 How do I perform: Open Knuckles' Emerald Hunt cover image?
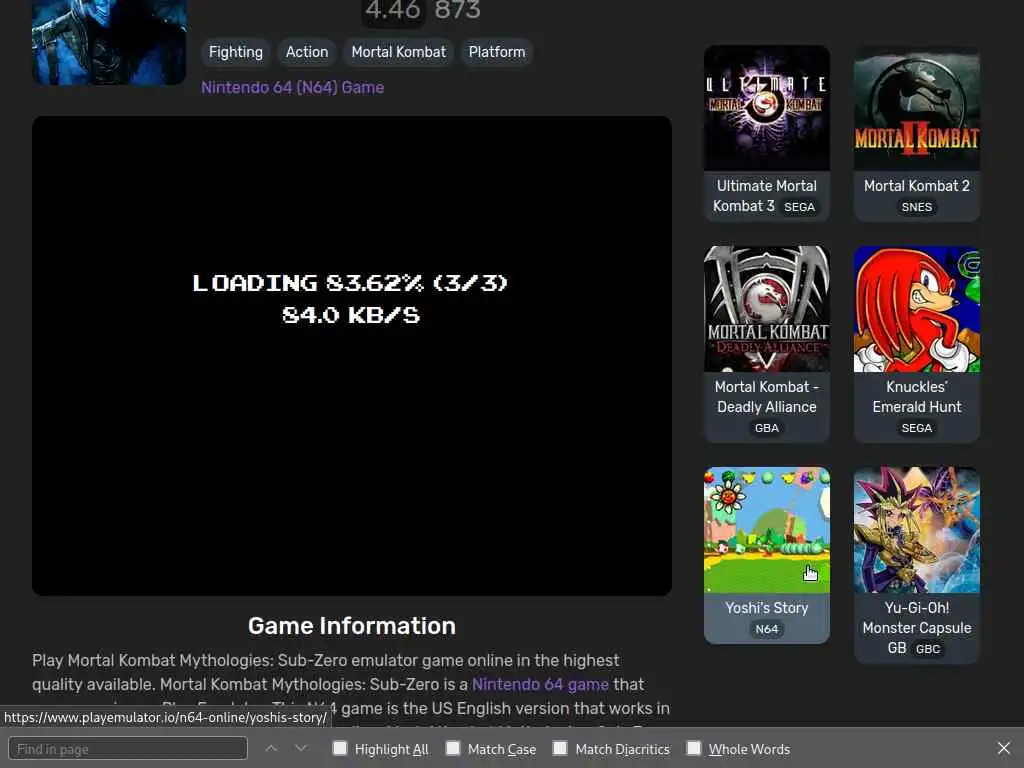click(917, 309)
